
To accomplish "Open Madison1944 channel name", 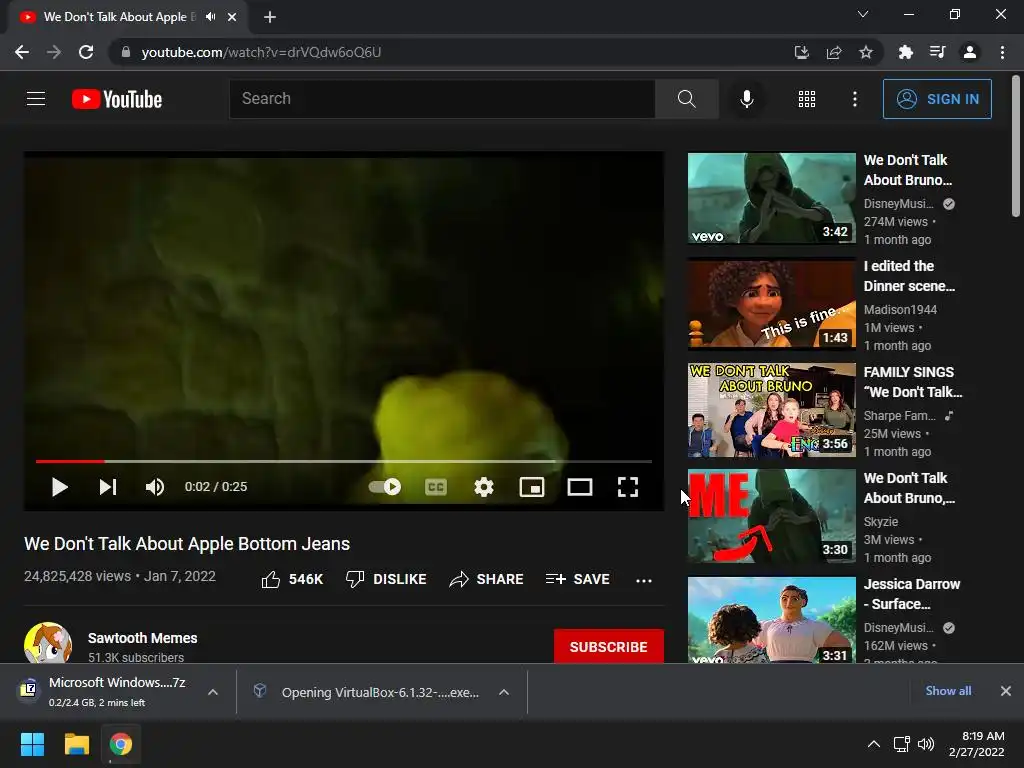I will pos(900,310).
